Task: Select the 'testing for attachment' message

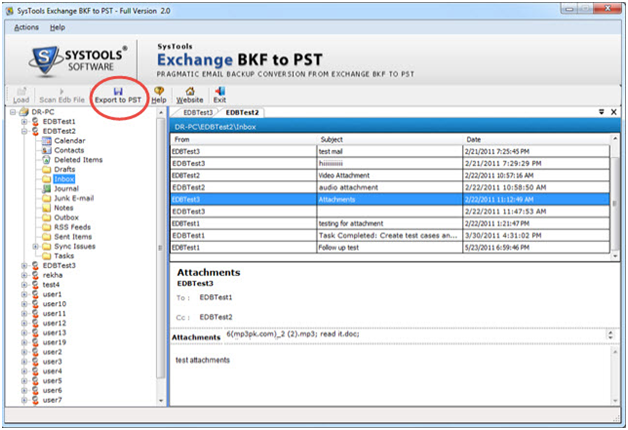Action: pyautogui.click(x=390, y=223)
